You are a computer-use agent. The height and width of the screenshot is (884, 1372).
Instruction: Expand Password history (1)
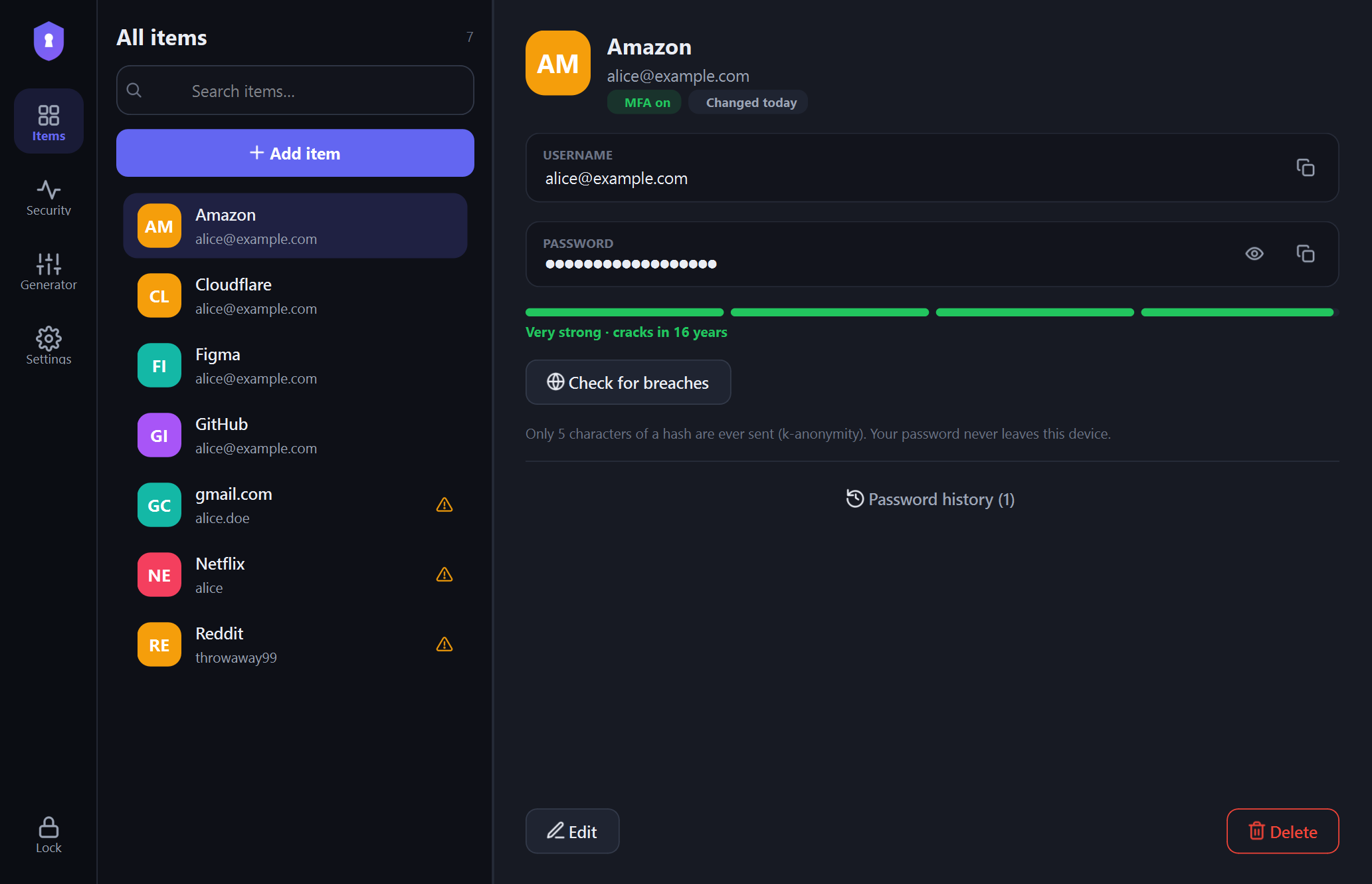(930, 499)
